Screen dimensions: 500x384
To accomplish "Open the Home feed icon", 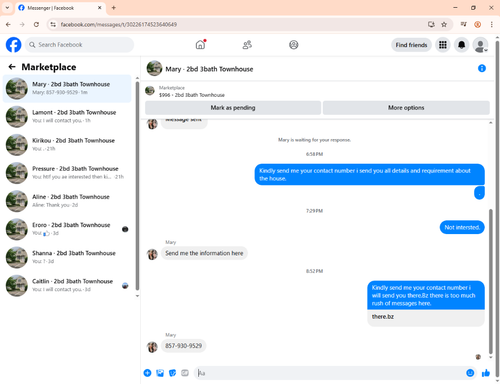I will 200,44.
